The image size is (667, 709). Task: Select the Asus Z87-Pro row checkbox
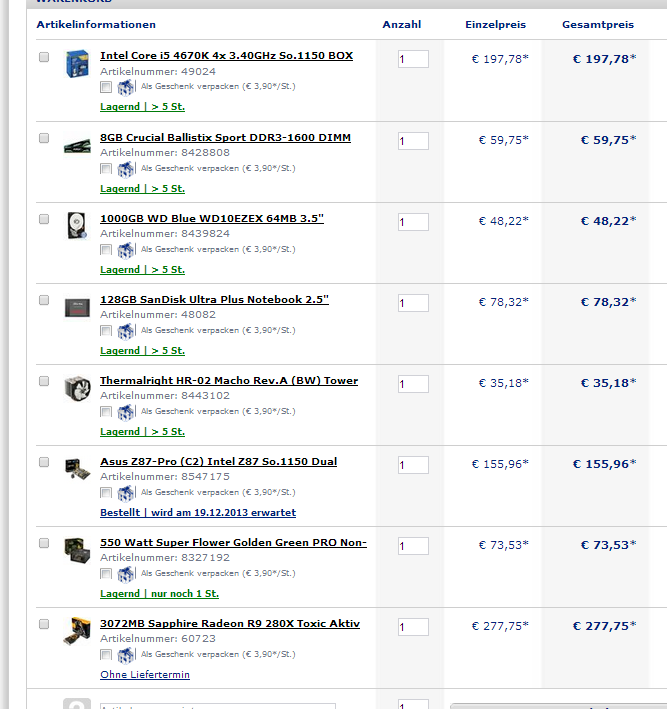click(x=44, y=462)
